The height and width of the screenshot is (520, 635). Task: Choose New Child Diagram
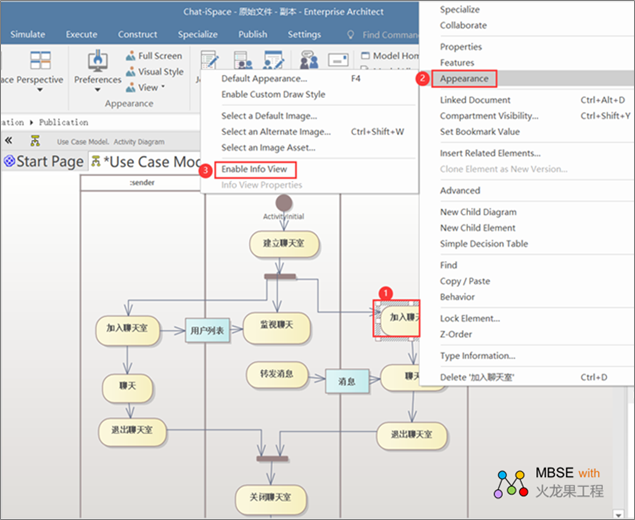coord(478,212)
